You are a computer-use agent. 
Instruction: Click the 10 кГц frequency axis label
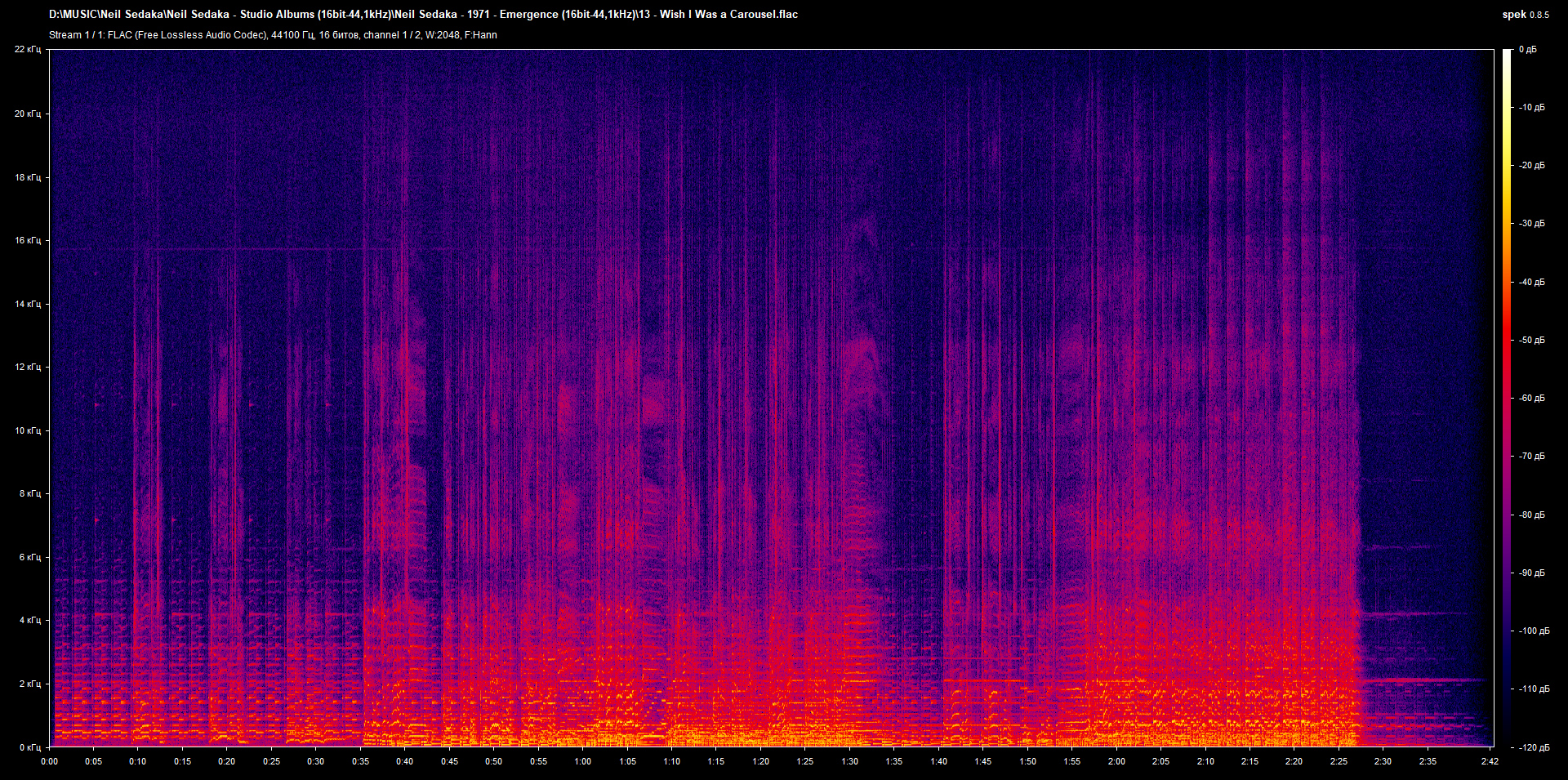pos(27,430)
